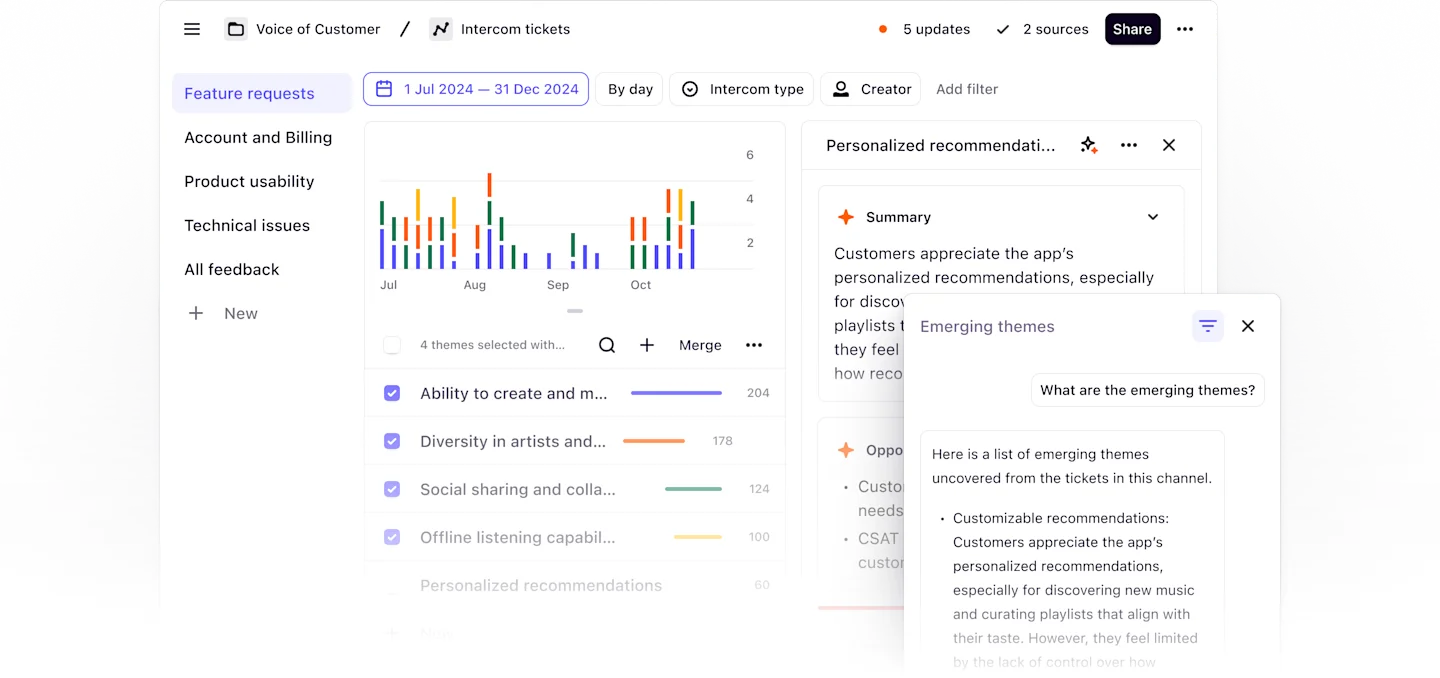Screen dimensions: 1440x678
Task: Click the Voice of Customer folder icon
Action: coord(236,29)
